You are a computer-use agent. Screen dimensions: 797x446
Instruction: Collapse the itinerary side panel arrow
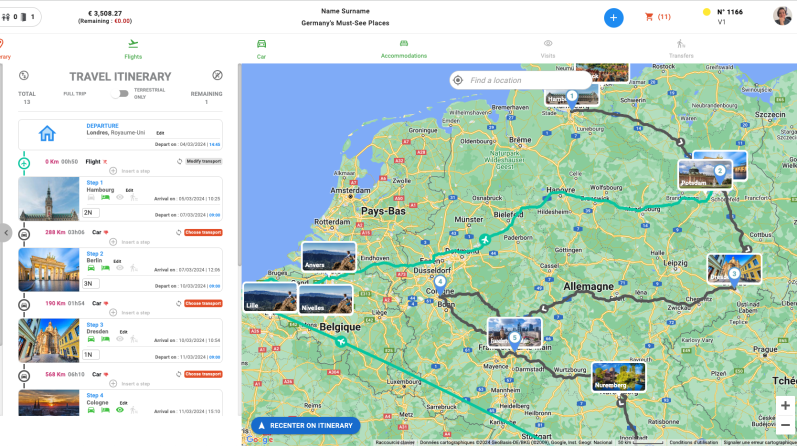[6, 233]
